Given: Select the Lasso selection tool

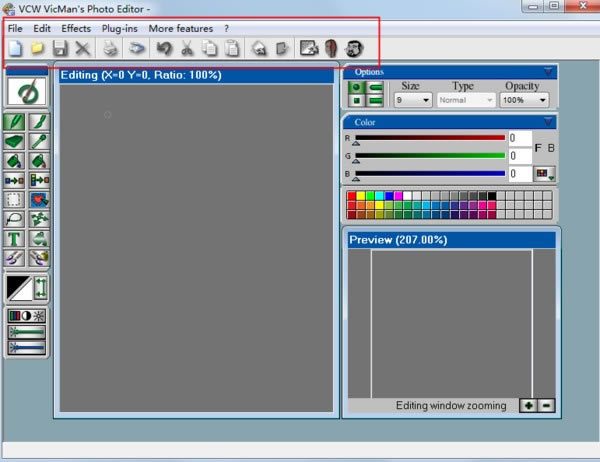Looking at the screenshot, I should coord(14,219).
